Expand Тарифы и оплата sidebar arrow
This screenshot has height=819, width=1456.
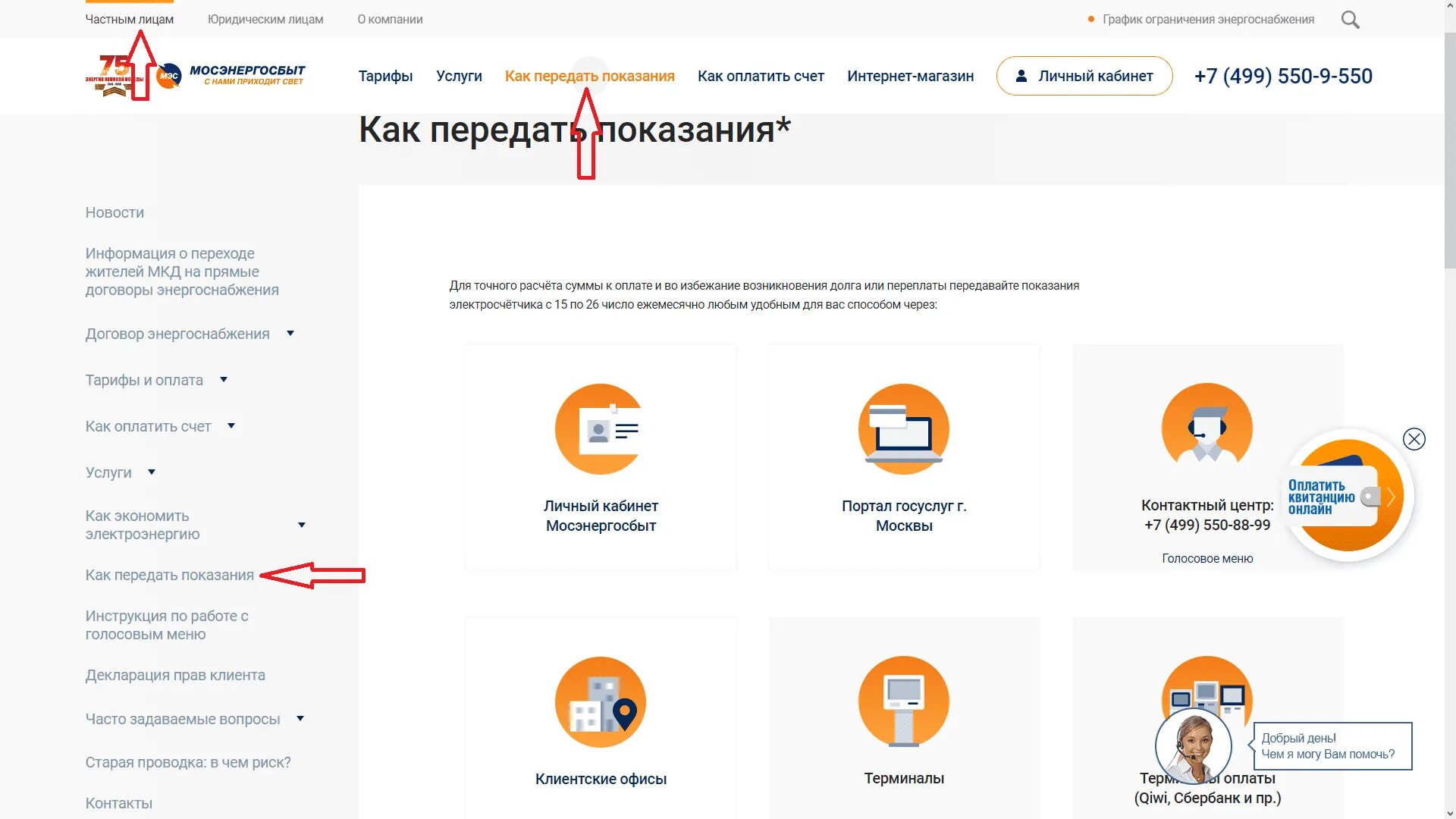[x=224, y=380]
